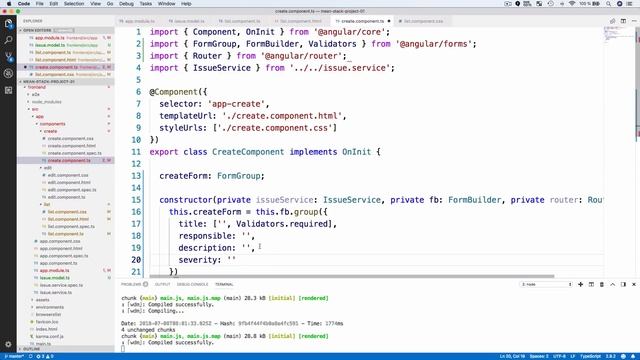Open the Apple menu
The height and width of the screenshot is (360, 640).
point(9,4)
